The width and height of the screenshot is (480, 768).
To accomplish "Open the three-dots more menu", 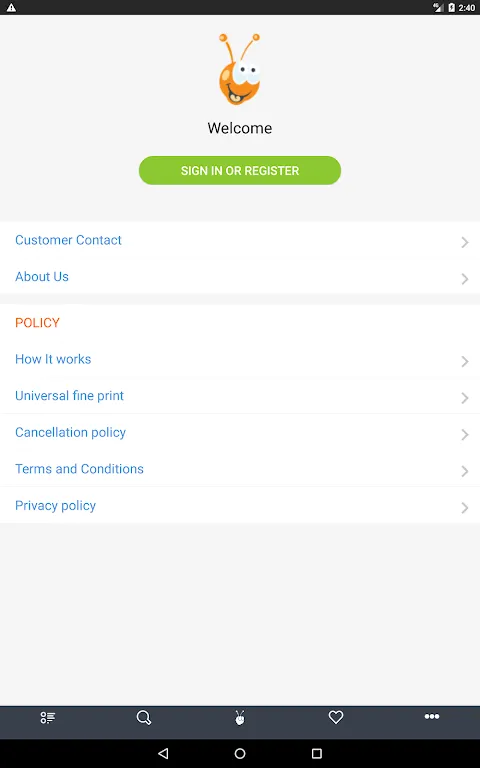I will (x=432, y=717).
